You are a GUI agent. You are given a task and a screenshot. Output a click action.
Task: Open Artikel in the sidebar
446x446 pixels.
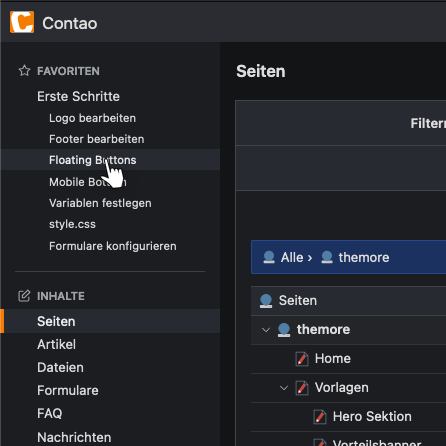coord(56,344)
